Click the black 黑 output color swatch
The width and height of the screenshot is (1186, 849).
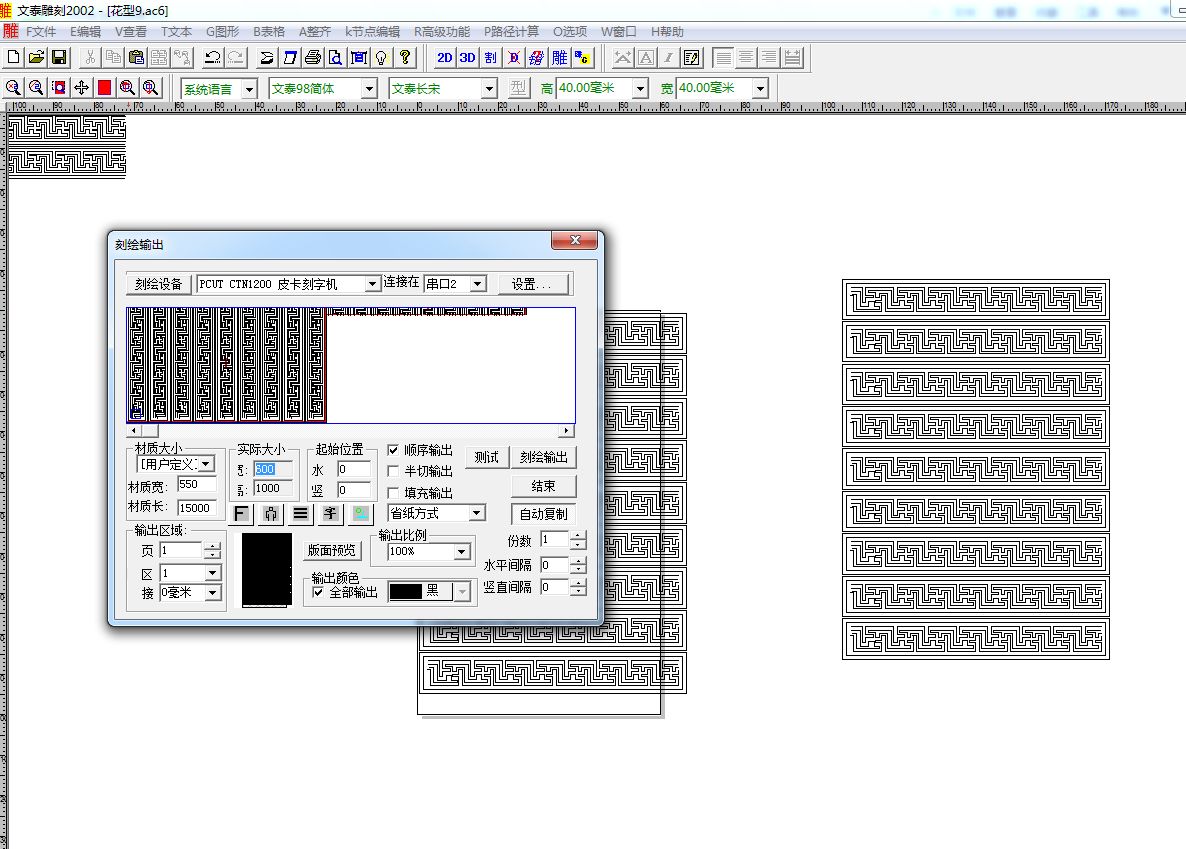click(x=406, y=592)
